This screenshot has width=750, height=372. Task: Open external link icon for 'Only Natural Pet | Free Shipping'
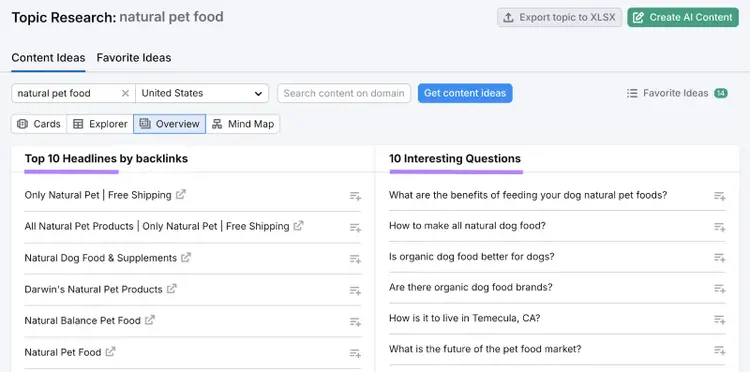click(181, 195)
